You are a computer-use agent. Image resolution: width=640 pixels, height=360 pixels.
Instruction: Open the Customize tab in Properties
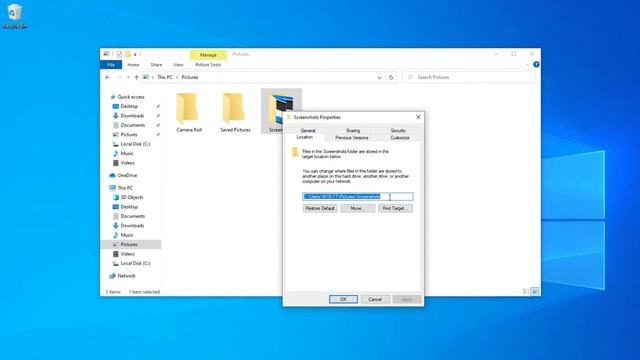tap(400, 138)
